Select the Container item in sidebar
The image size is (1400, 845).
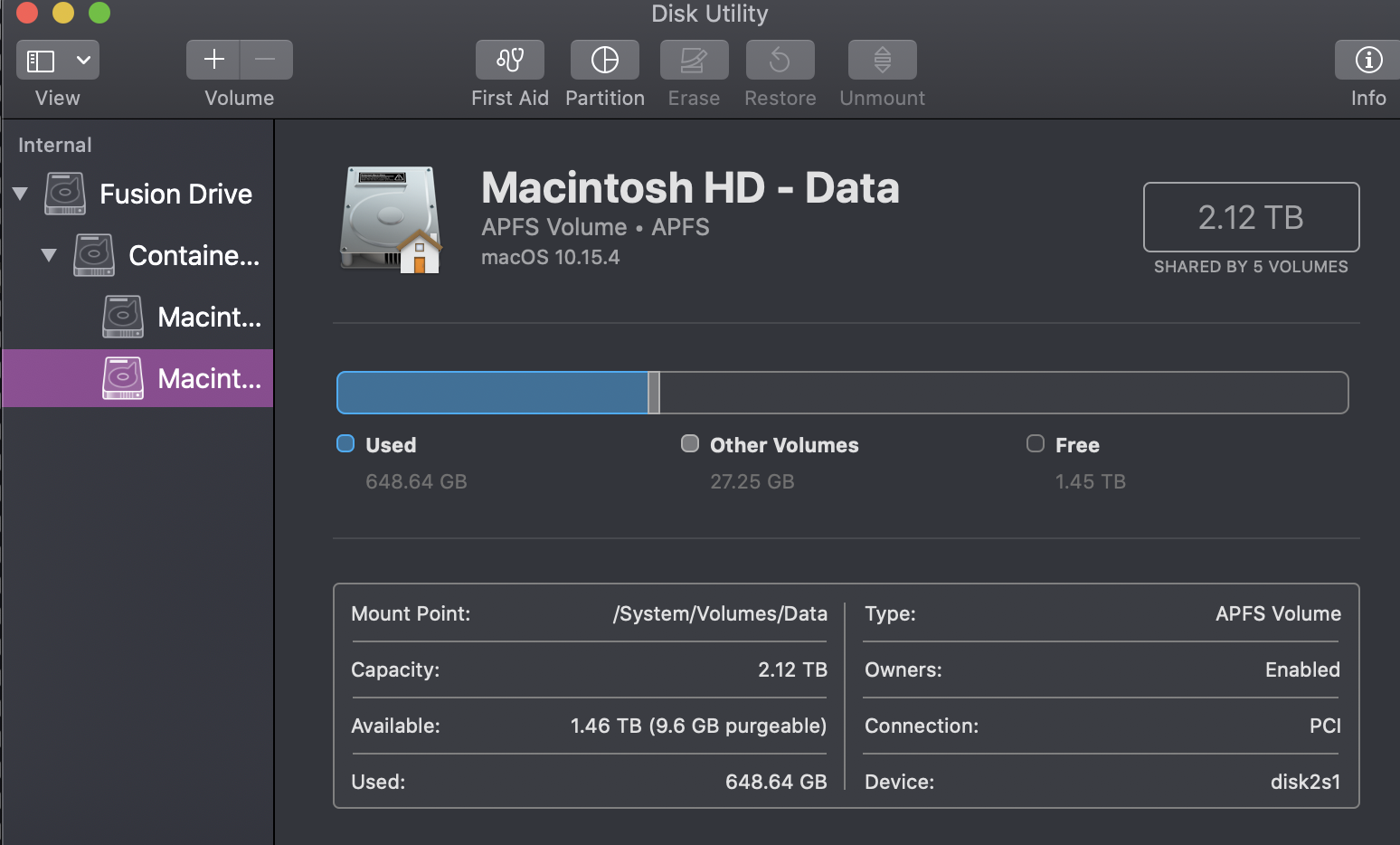193,255
